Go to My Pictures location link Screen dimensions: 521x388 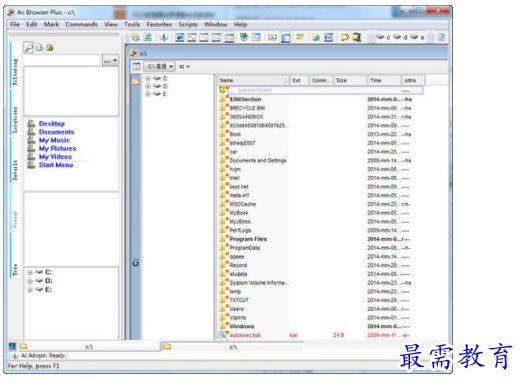point(57,148)
